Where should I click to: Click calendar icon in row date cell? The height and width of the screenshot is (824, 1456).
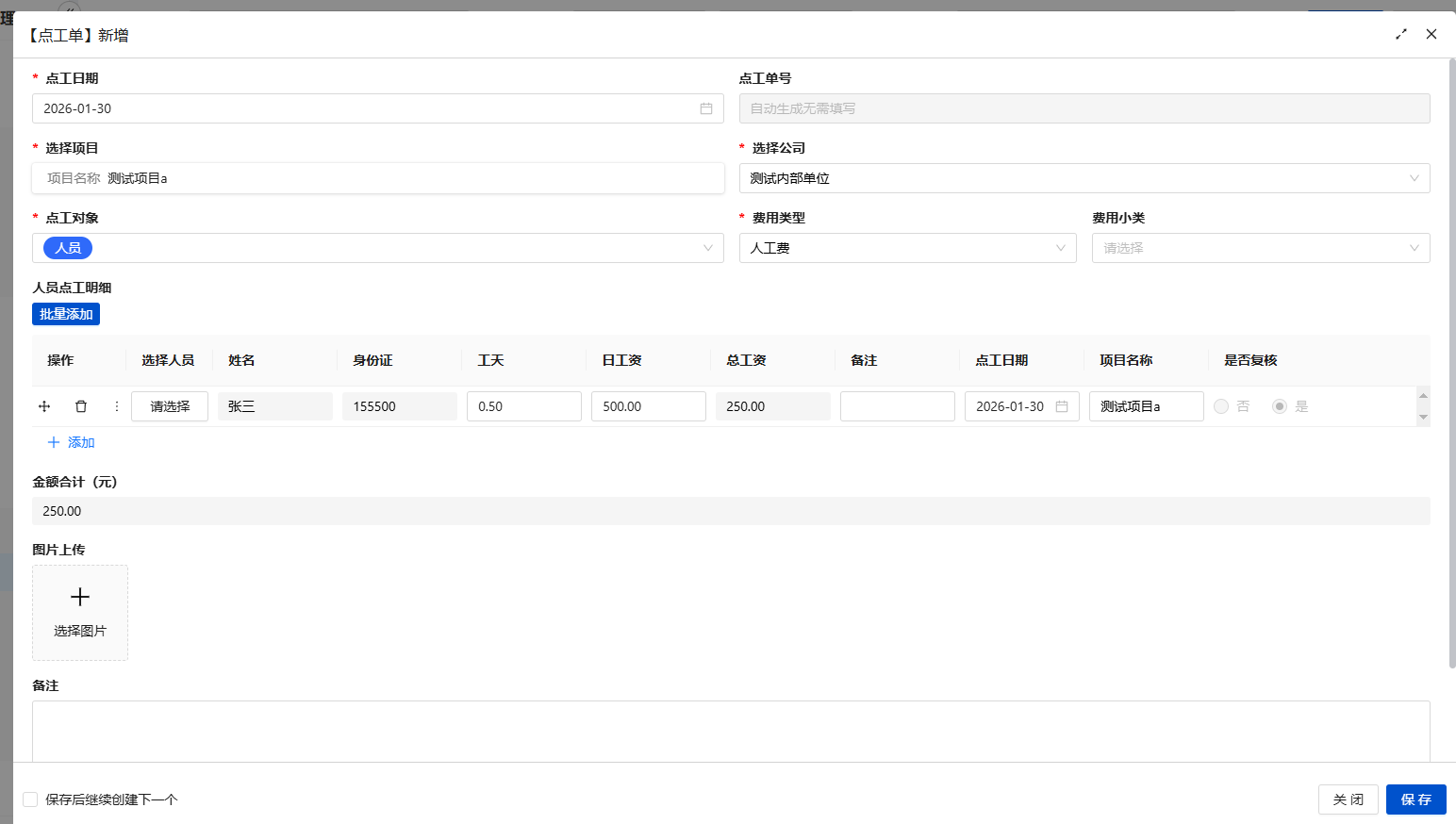point(1062,406)
